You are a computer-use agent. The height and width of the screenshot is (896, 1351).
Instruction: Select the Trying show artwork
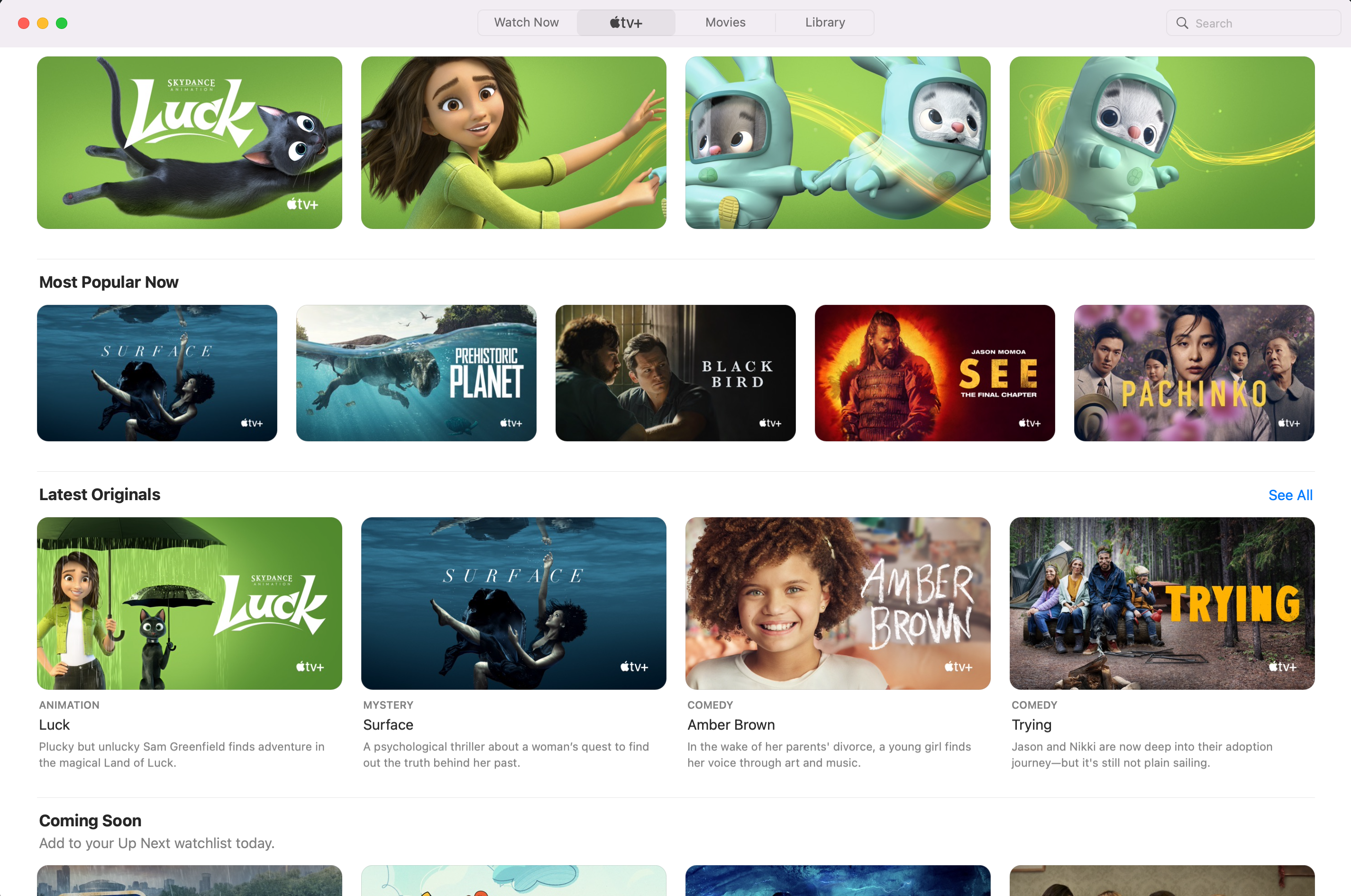click(1161, 603)
